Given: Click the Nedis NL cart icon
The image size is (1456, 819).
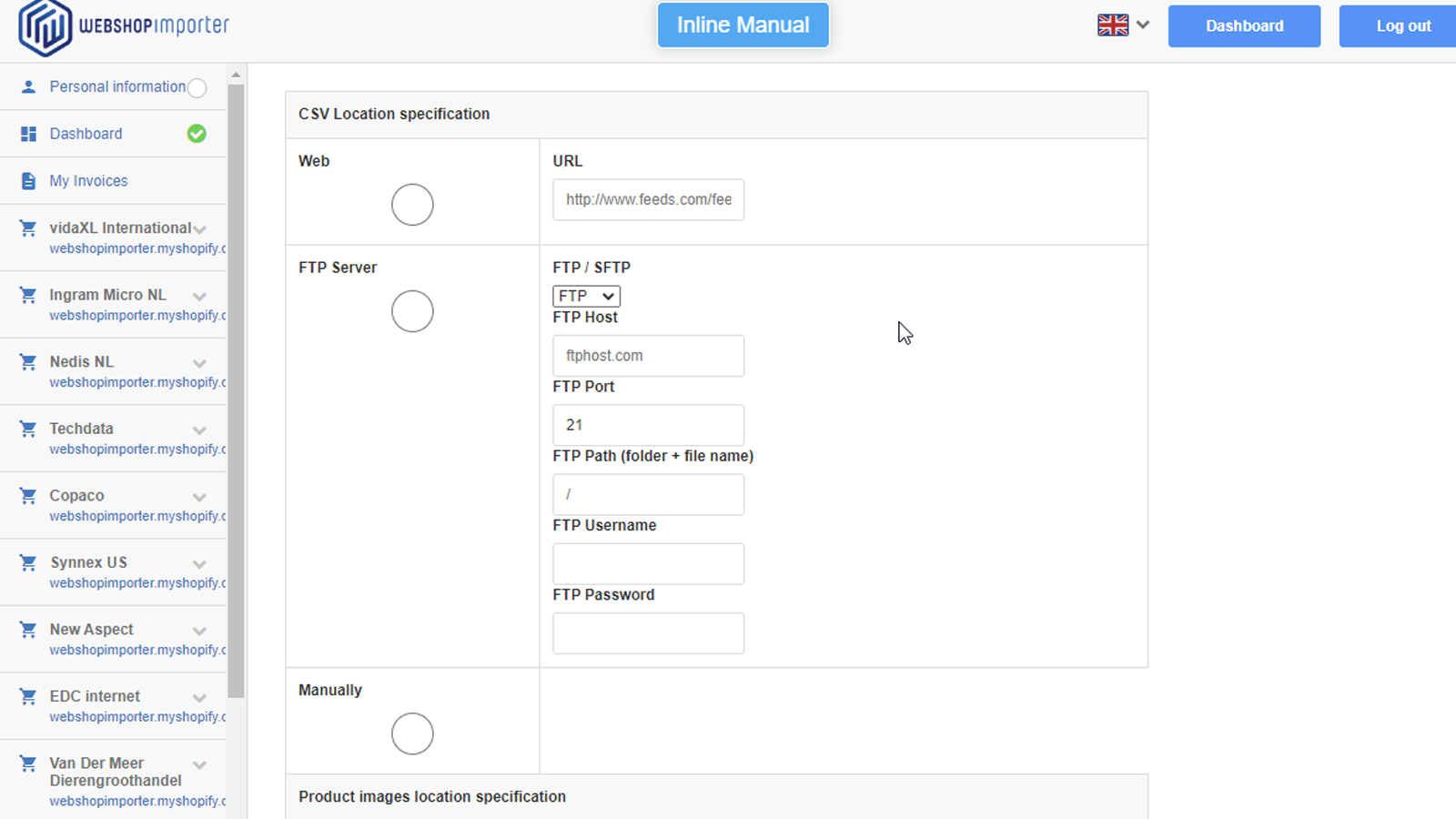Looking at the screenshot, I should tap(28, 362).
